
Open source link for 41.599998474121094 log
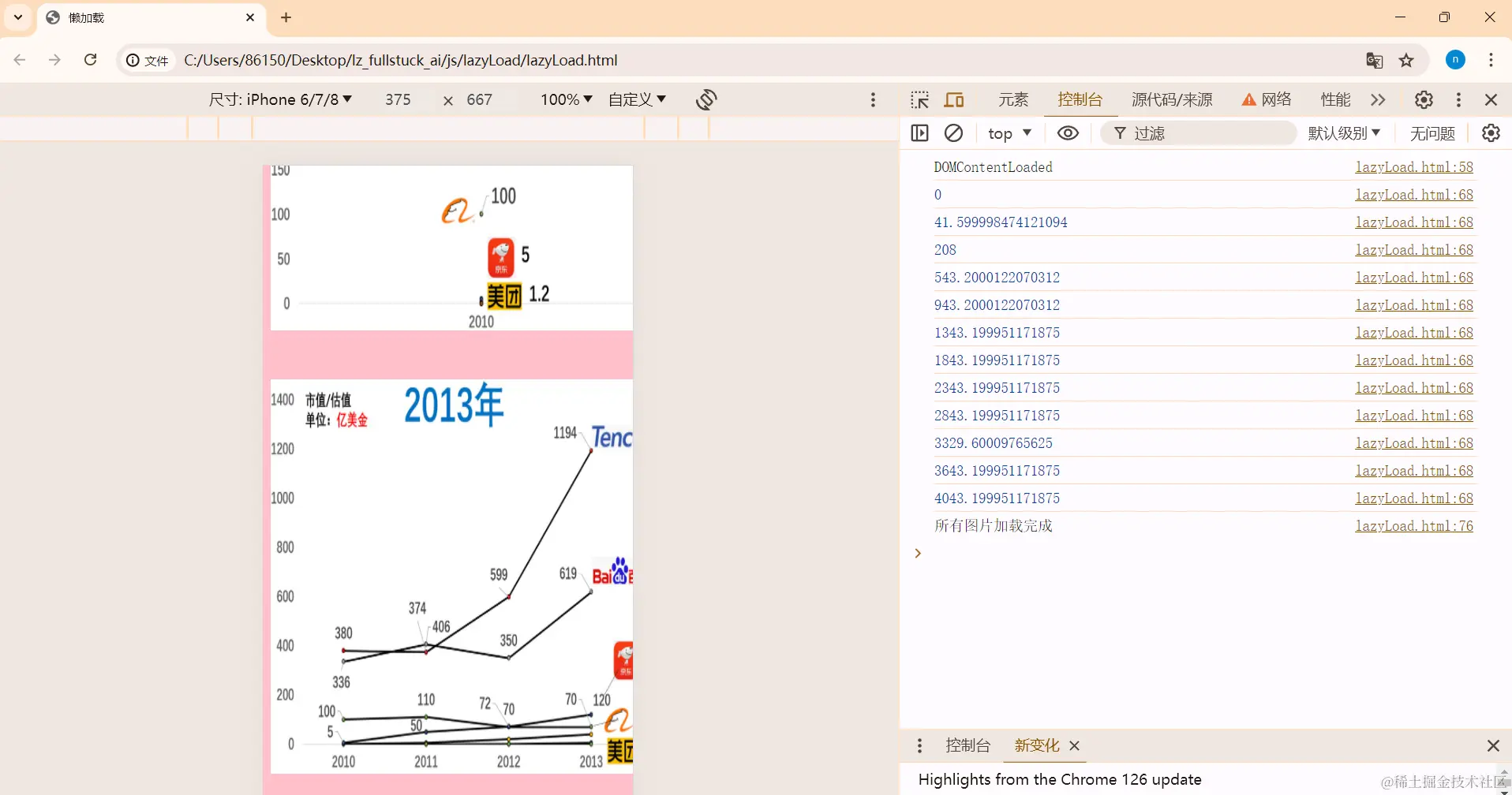pos(1414,222)
